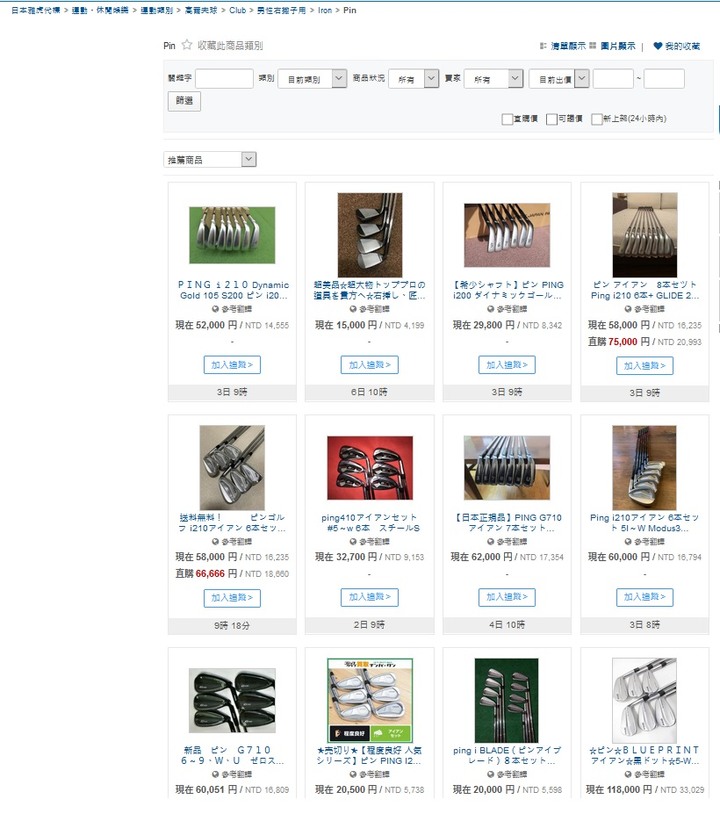Click the star icon to favorite the Pin category
Image resolution: width=720 pixels, height=821 pixels.
[x=186, y=45]
